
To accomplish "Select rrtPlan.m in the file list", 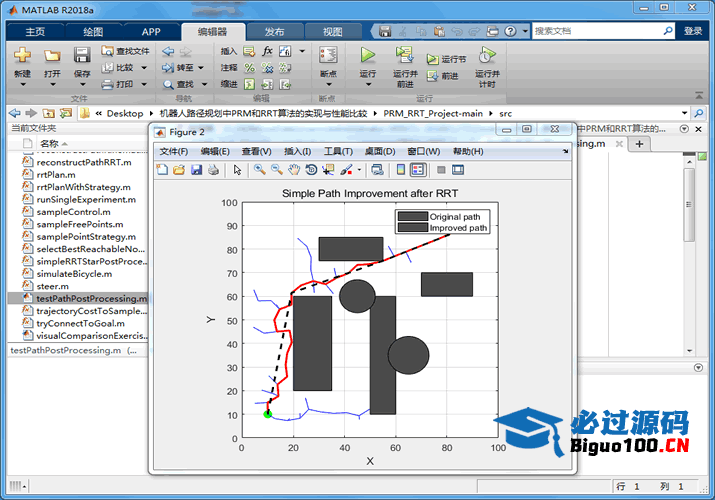I will (x=56, y=174).
